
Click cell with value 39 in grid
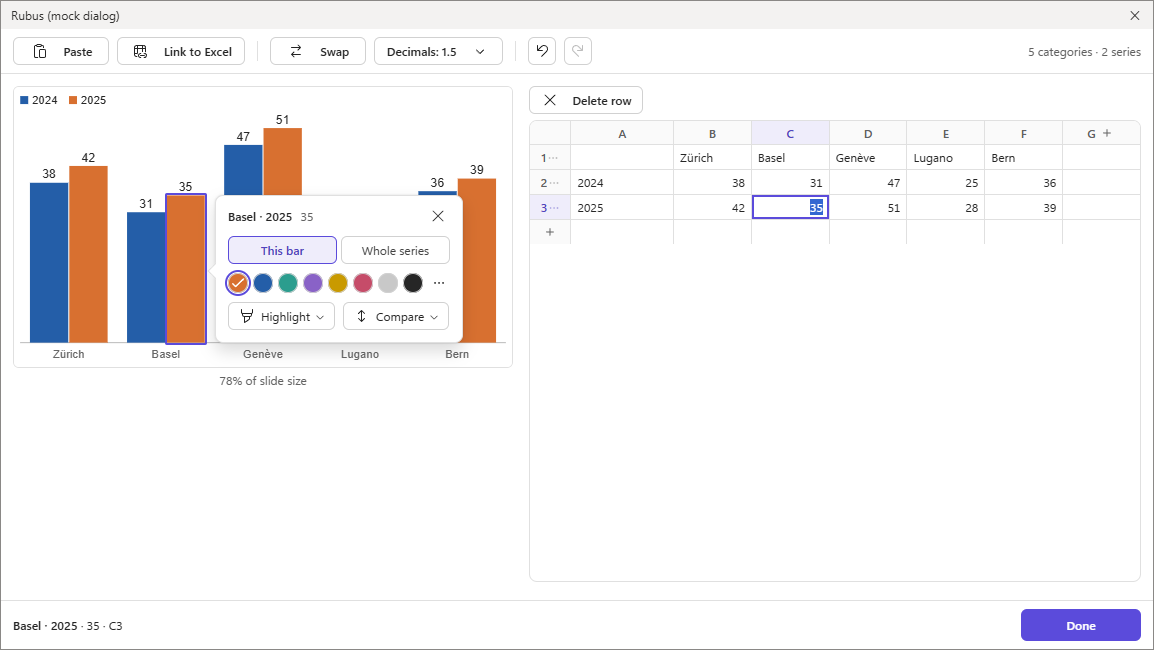coord(1024,208)
